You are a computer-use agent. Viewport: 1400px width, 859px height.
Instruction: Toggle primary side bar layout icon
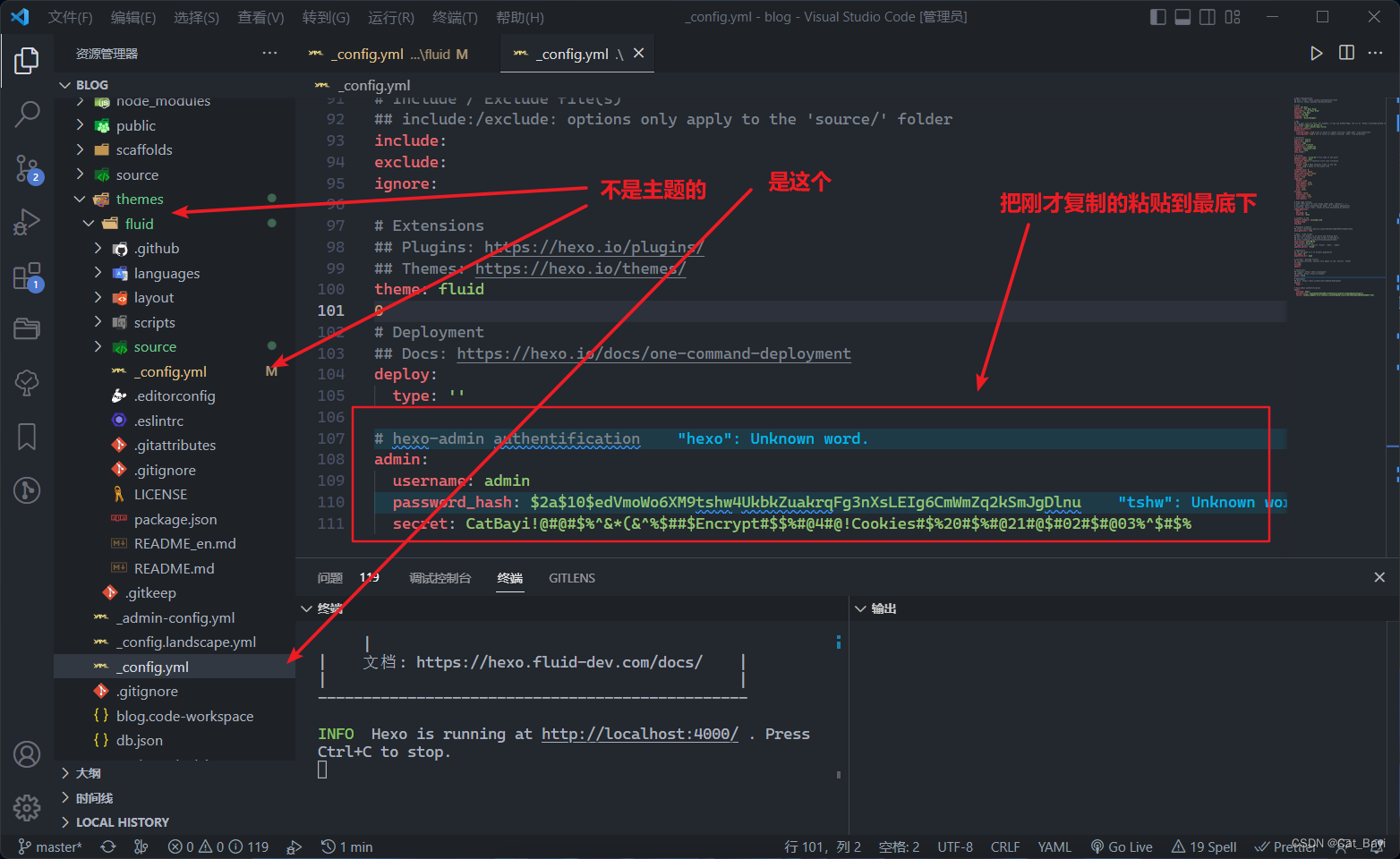tap(1157, 17)
